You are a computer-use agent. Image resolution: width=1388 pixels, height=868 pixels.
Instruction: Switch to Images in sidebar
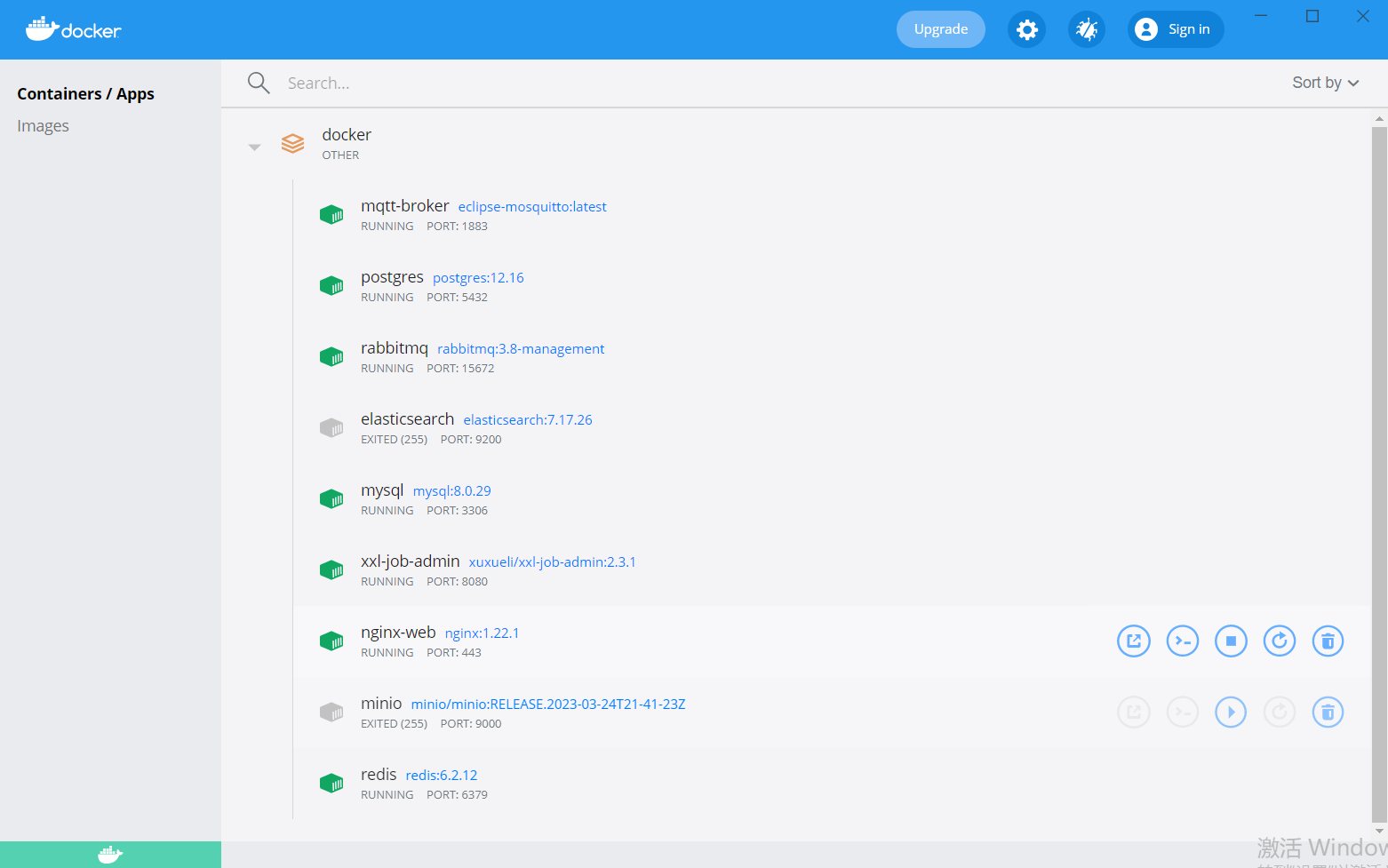(43, 125)
